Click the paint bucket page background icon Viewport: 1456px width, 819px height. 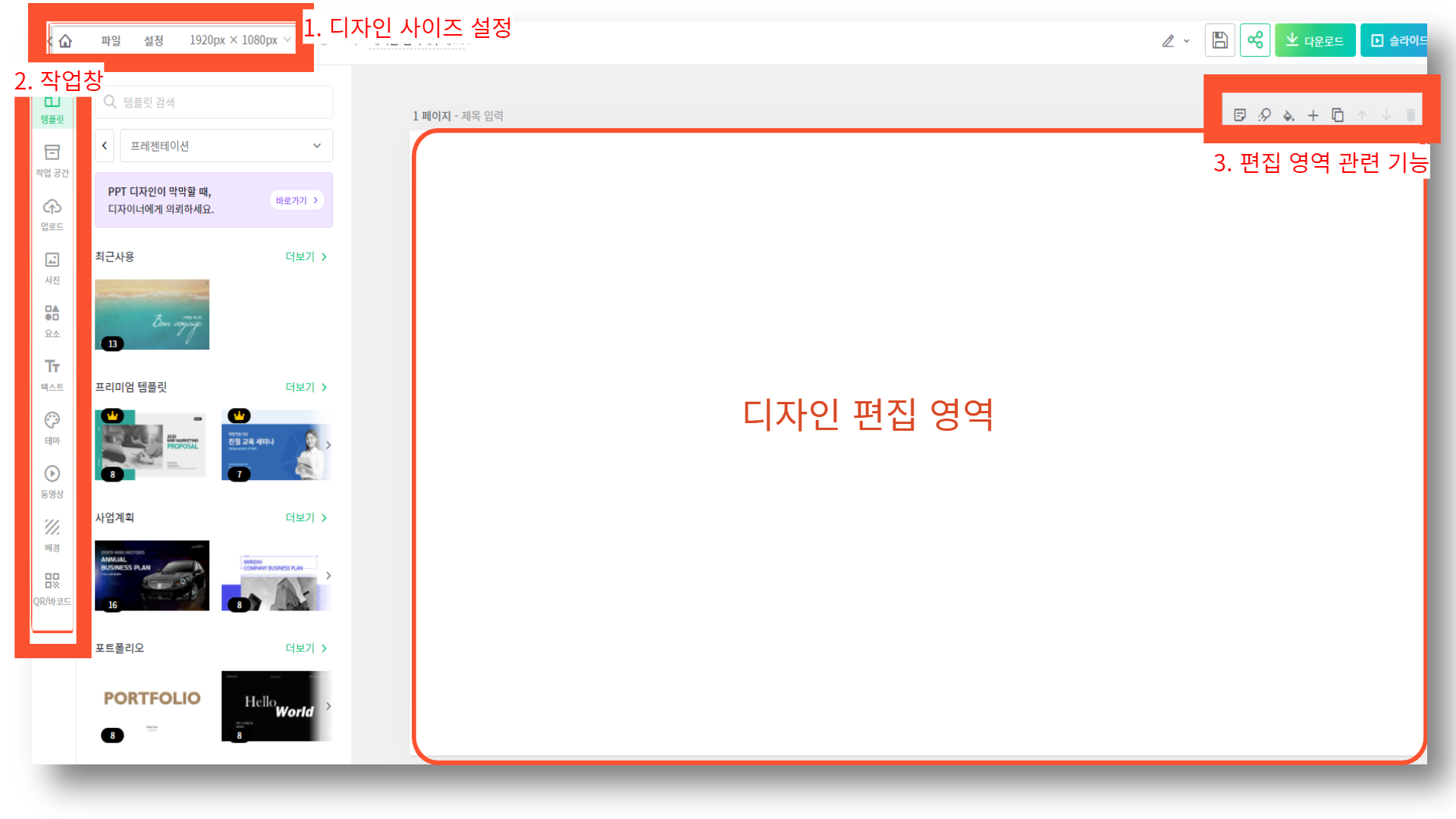tap(1288, 115)
